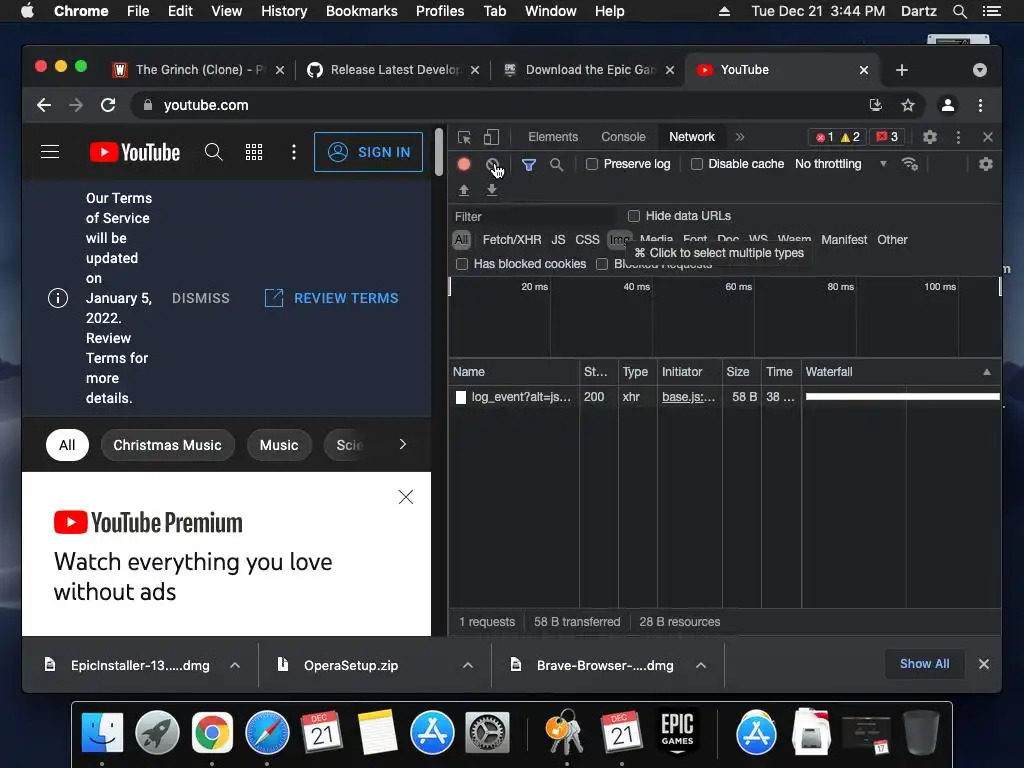Screen dimensions: 1024x768
Task: Check Has blocked cookies
Action: (x=462, y=264)
